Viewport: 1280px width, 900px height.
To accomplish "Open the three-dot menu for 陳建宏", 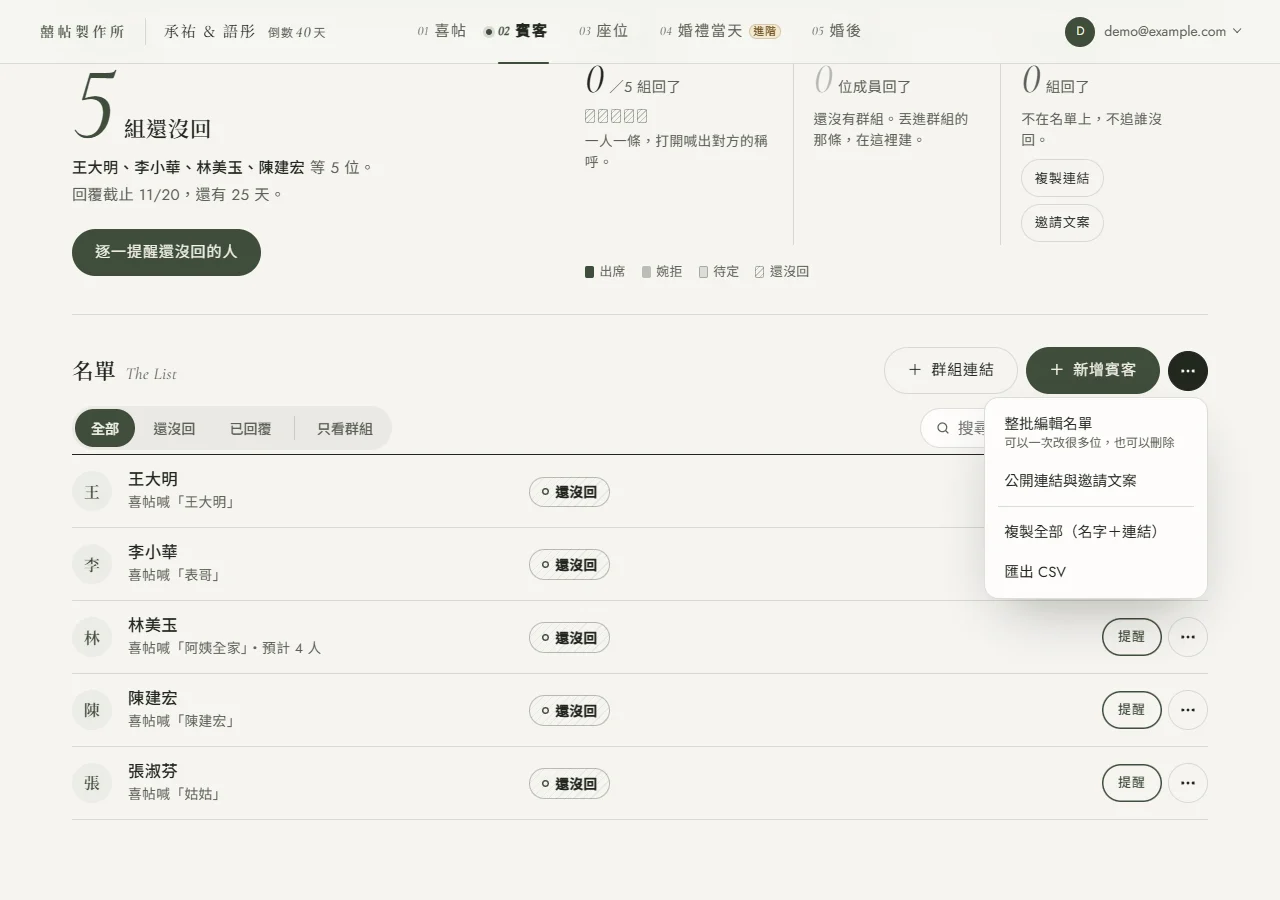I will [1188, 710].
